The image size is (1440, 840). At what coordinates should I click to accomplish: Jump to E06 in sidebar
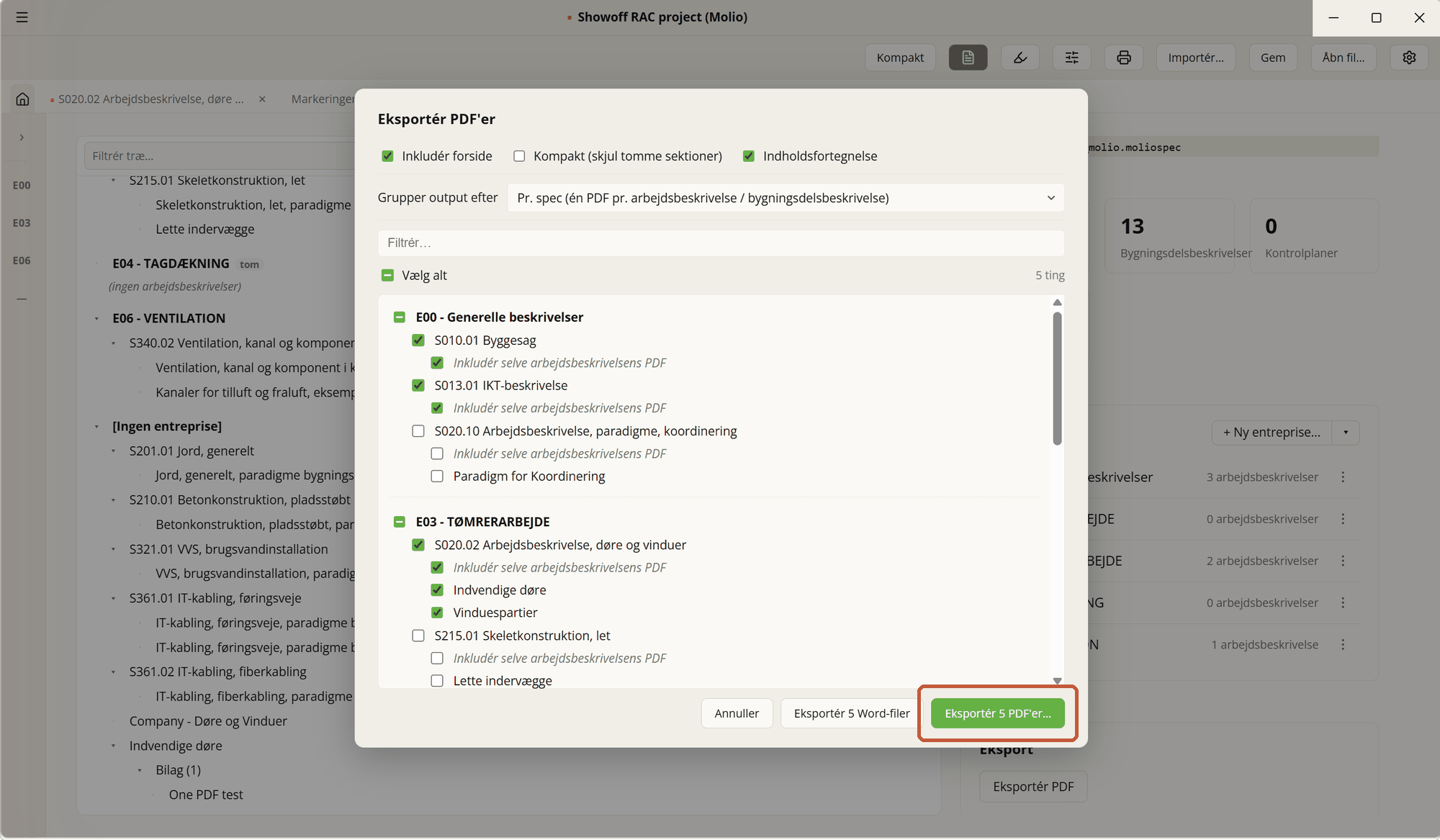22,261
